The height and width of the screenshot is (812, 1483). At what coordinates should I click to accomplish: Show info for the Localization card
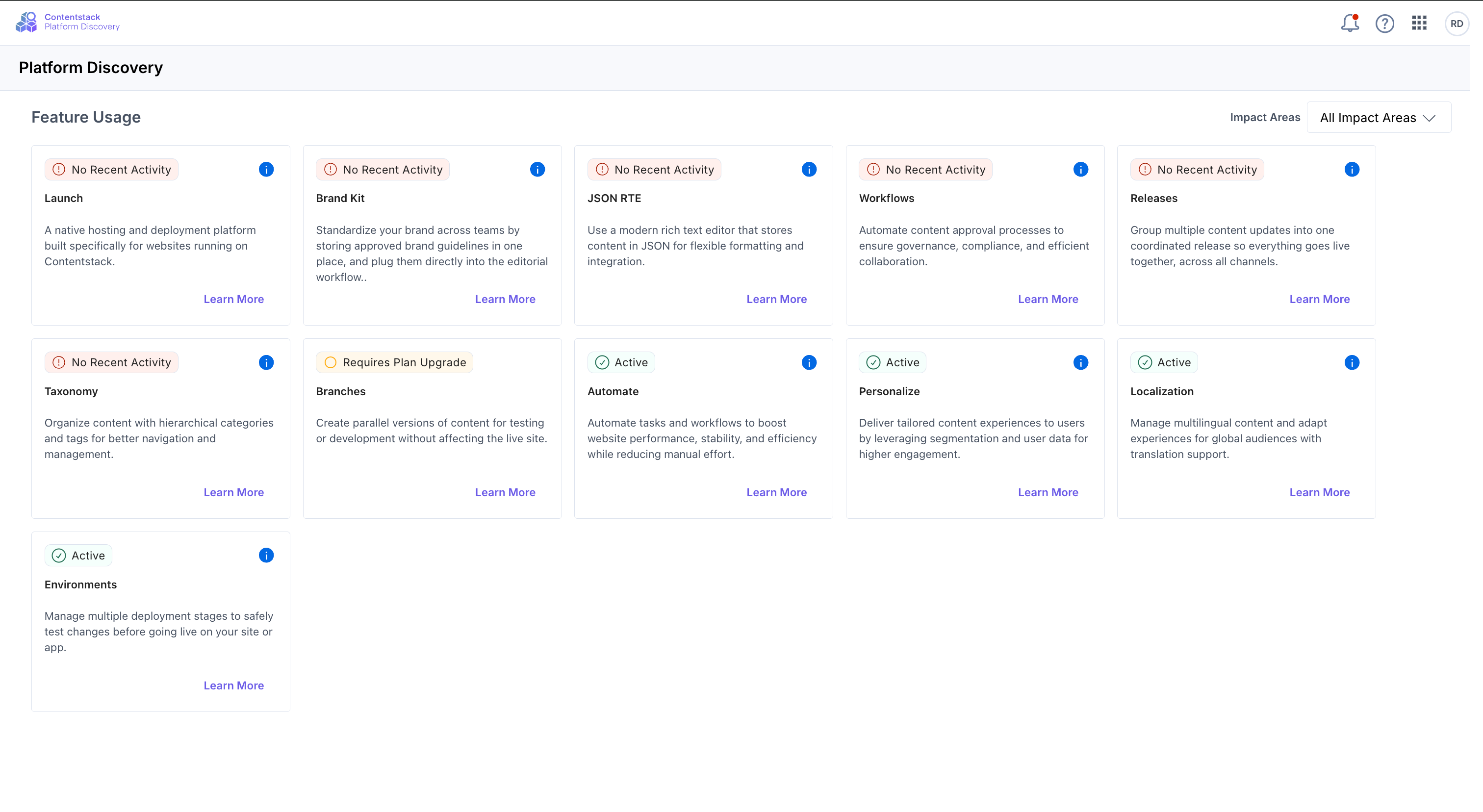(x=1352, y=362)
